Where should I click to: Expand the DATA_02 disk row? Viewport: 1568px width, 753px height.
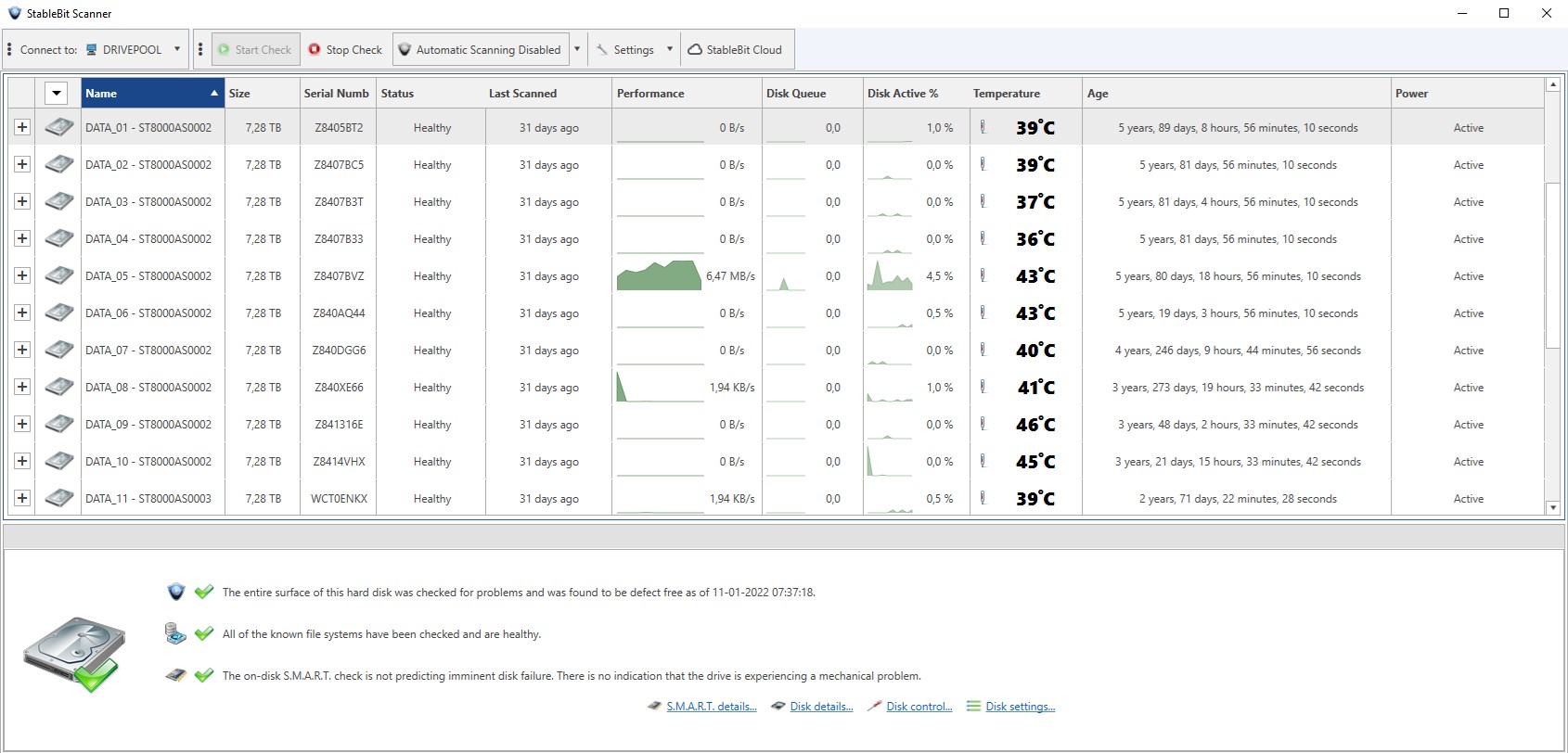(x=22, y=164)
